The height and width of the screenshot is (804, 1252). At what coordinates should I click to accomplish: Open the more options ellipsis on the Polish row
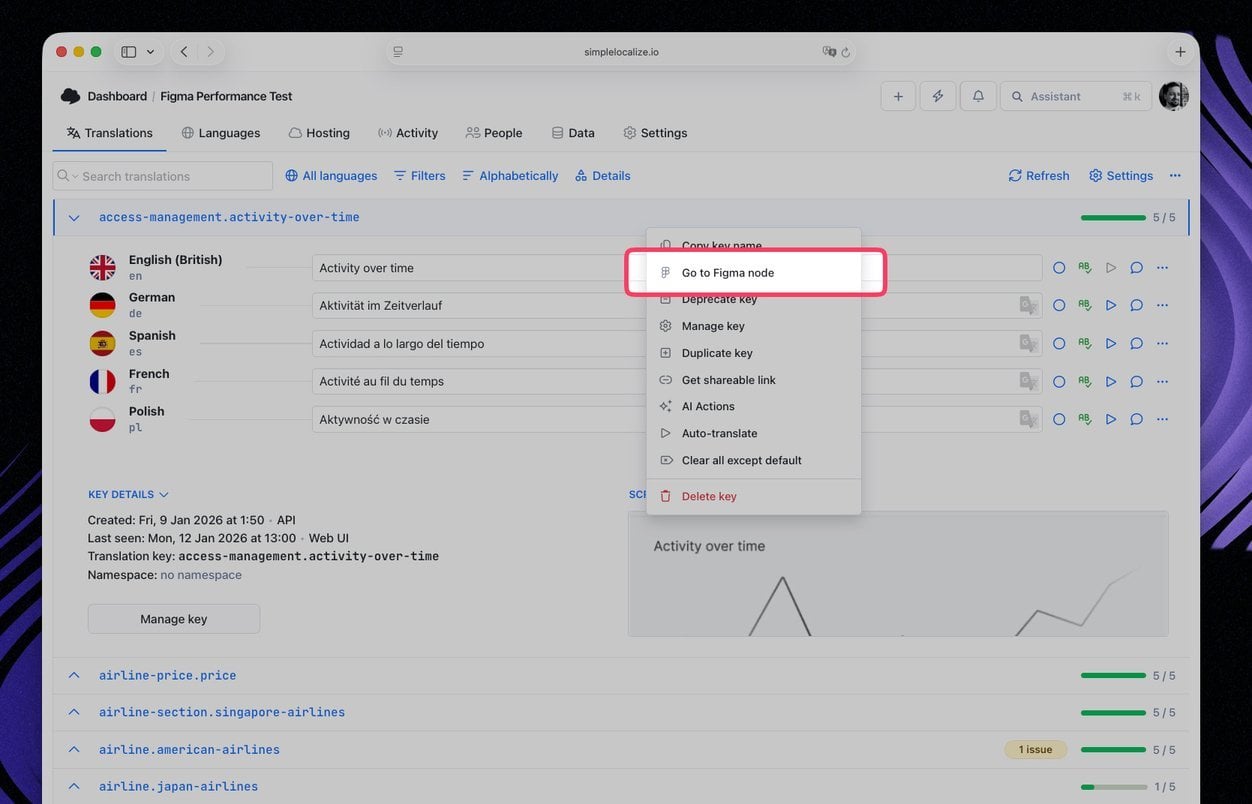point(1162,419)
